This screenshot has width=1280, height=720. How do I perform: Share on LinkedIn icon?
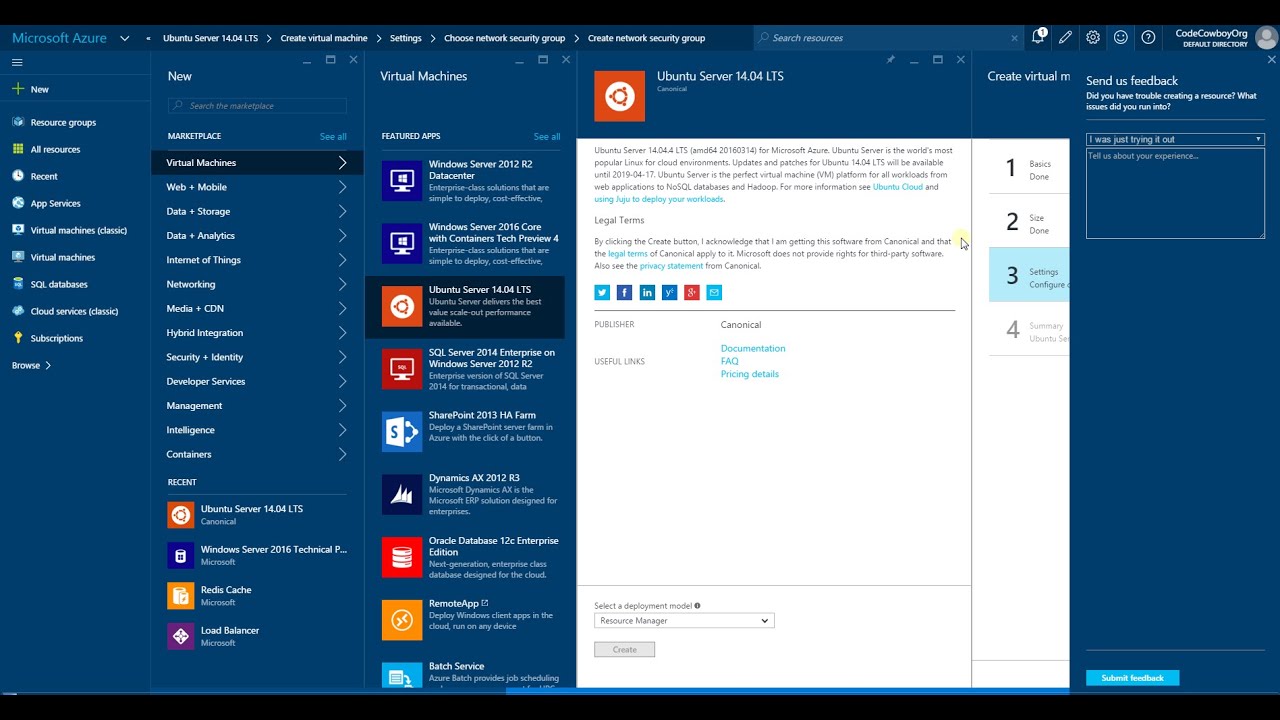[x=647, y=292]
